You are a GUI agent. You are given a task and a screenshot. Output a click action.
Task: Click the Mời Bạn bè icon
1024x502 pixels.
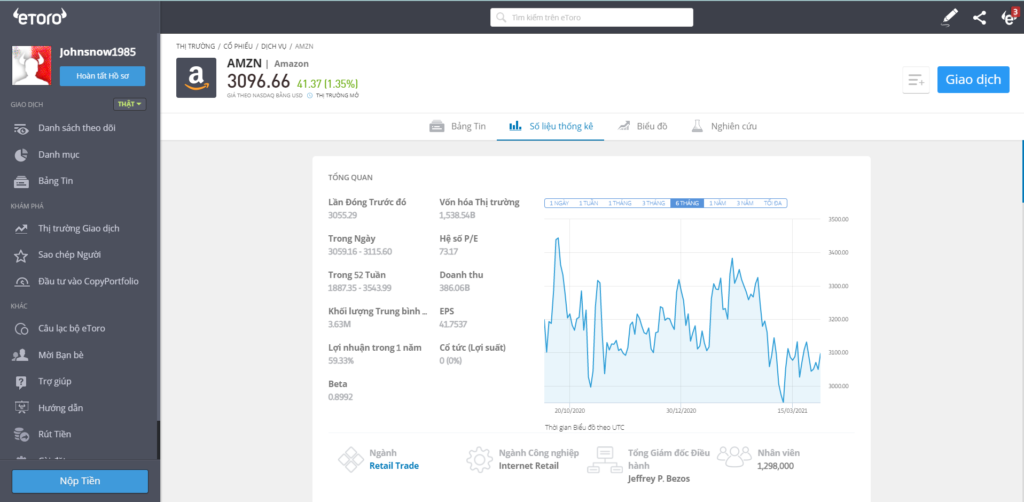tap(21, 355)
